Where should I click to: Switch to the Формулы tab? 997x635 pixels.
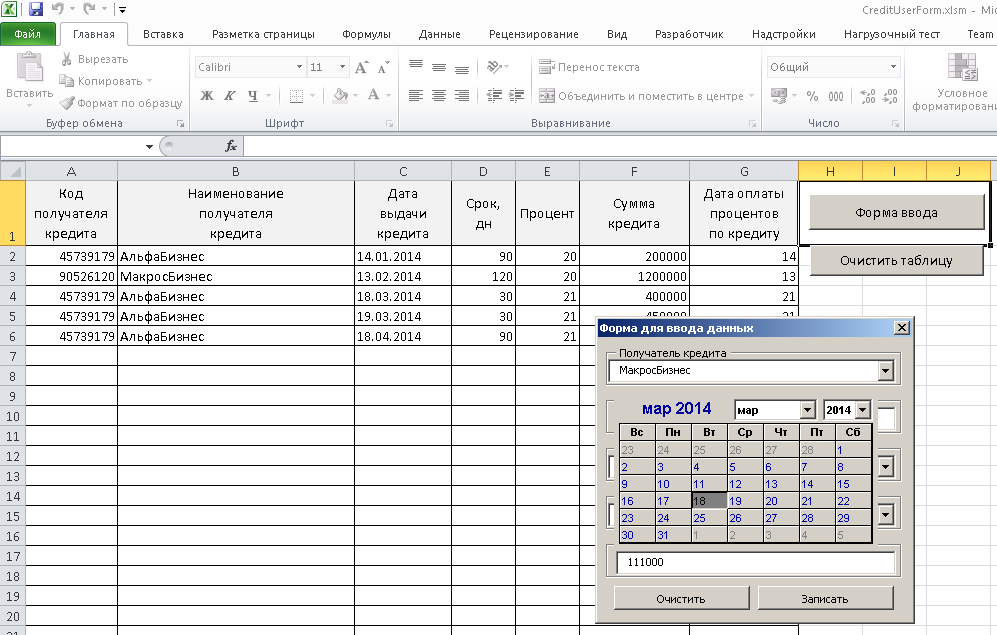(366, 34)
